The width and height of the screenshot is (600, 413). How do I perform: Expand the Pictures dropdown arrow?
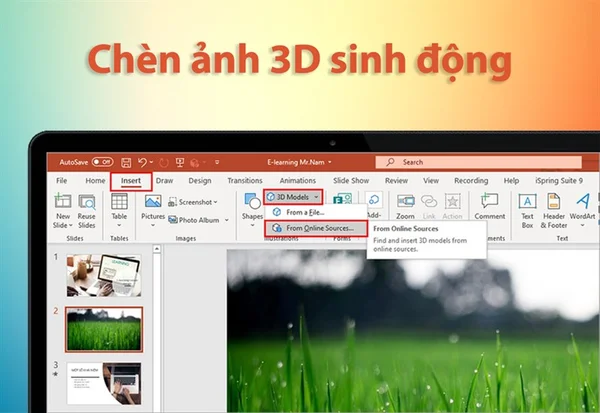(153, 225)
